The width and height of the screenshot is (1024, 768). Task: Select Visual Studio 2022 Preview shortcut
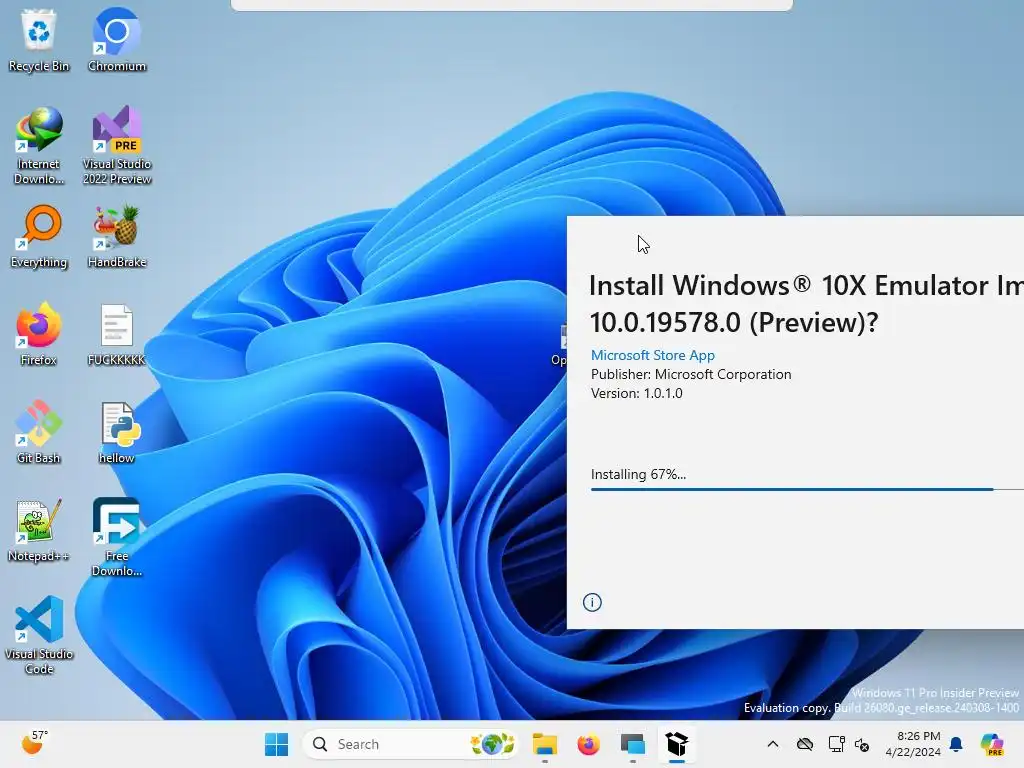117,146
